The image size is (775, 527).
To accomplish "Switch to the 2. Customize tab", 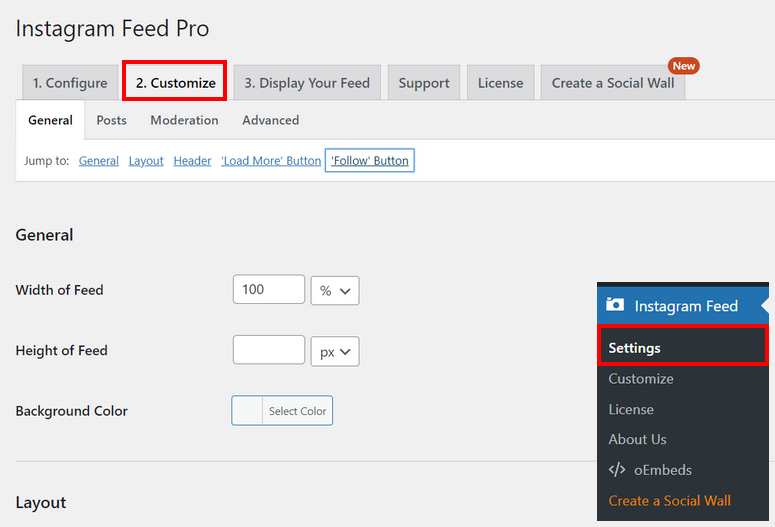I will click(175, 83).
